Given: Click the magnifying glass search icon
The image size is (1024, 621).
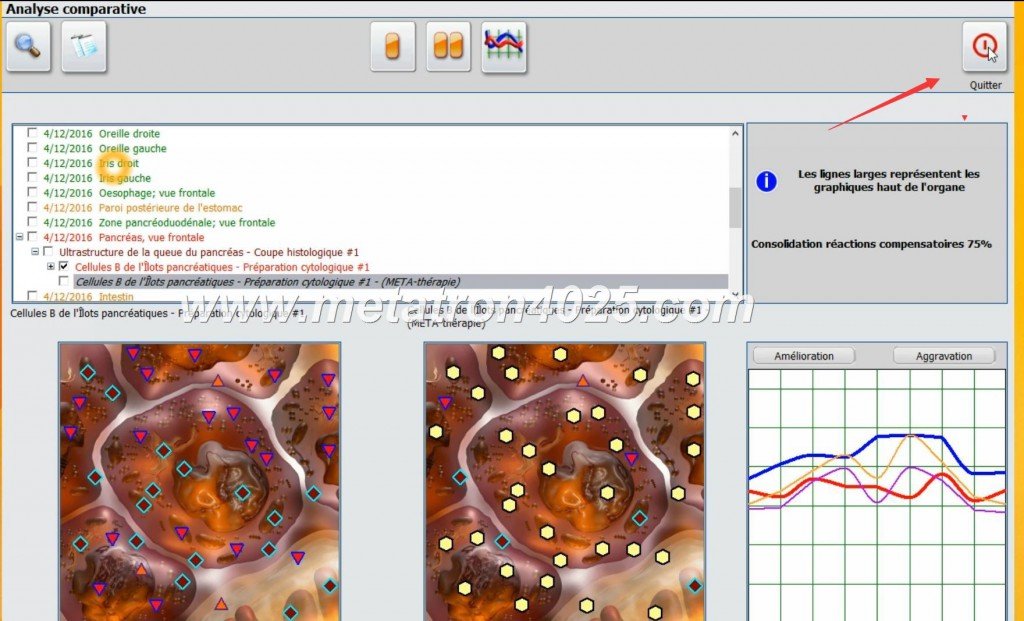Looking at the screenshot, I should 28,47.
